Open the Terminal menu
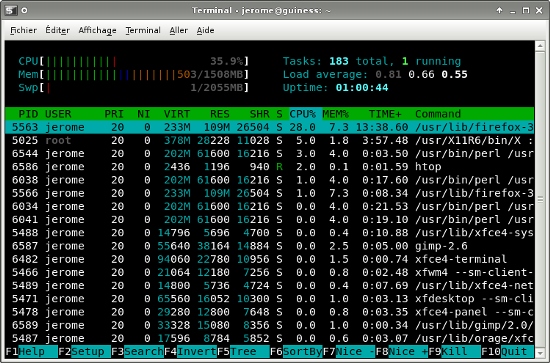Viewport: 550px width, 363px height. click(x=143, y=31)
